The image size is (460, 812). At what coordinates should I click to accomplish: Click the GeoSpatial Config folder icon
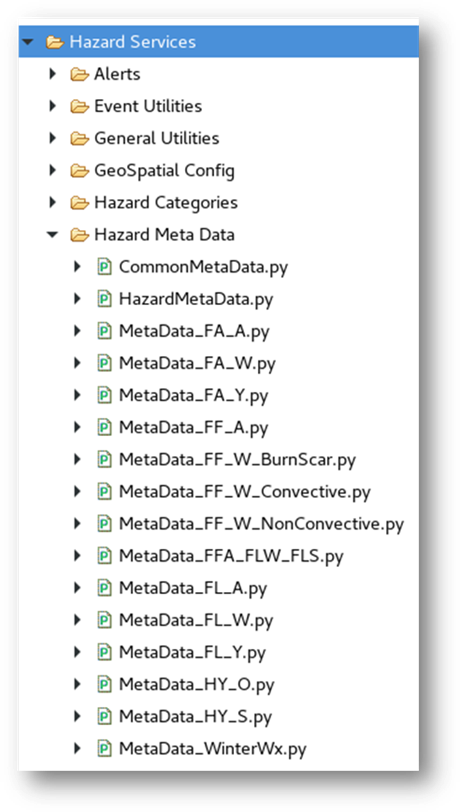[x=80, y=171]
